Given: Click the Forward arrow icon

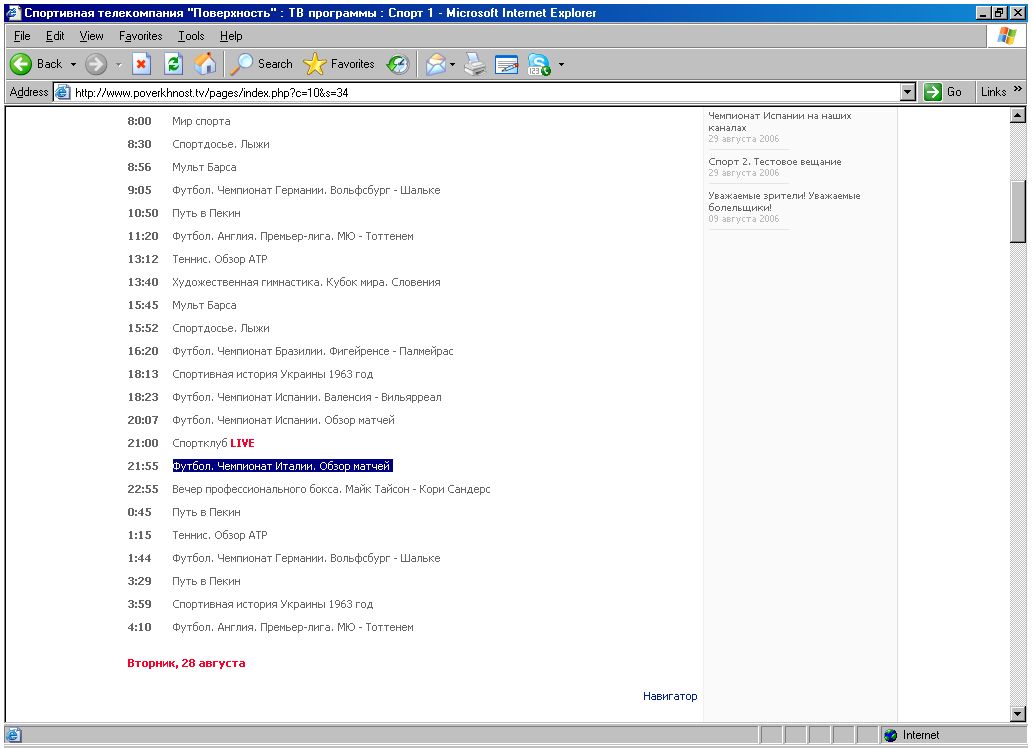Looking at the screenshot, I should 96,64.
